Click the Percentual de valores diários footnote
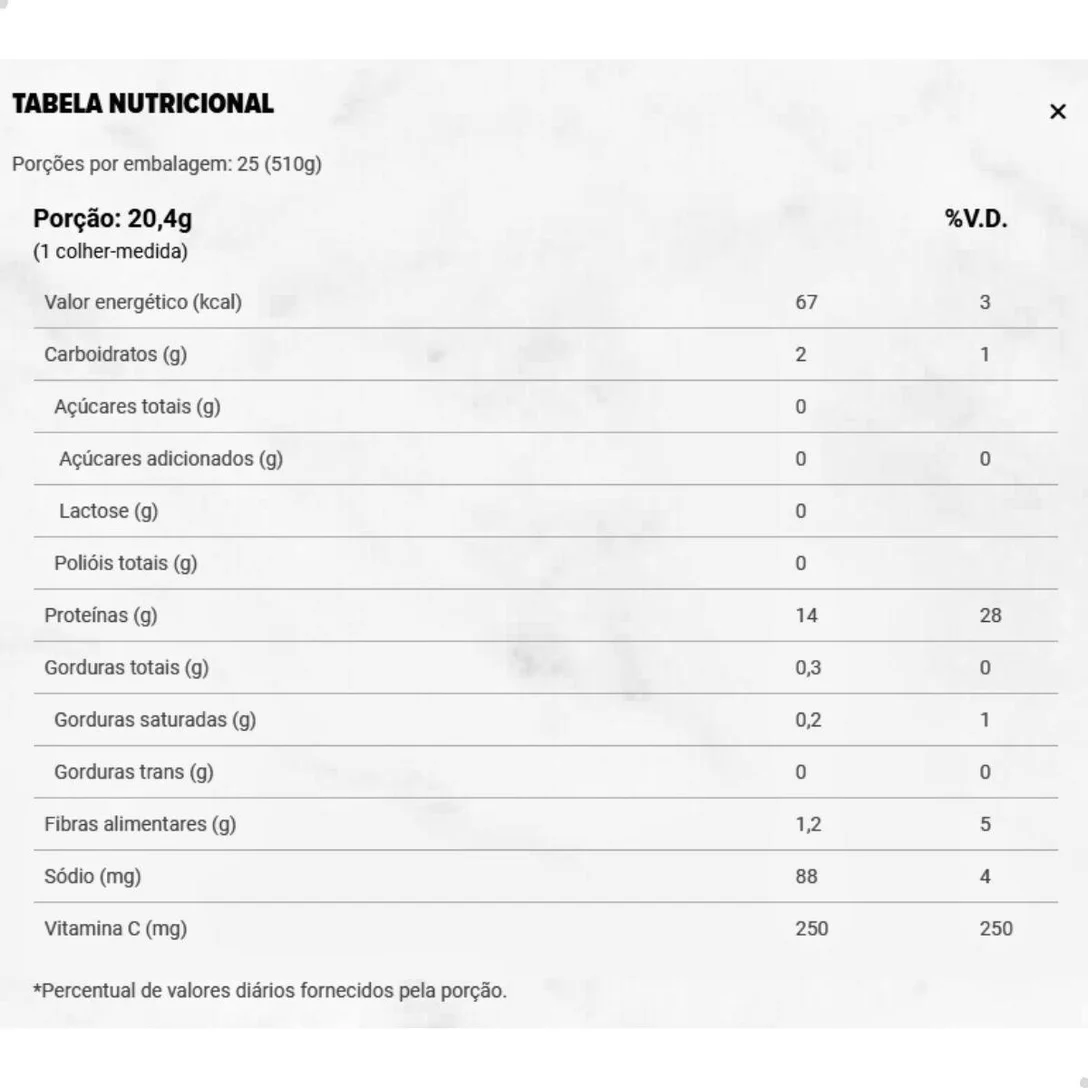 [270, 991]
